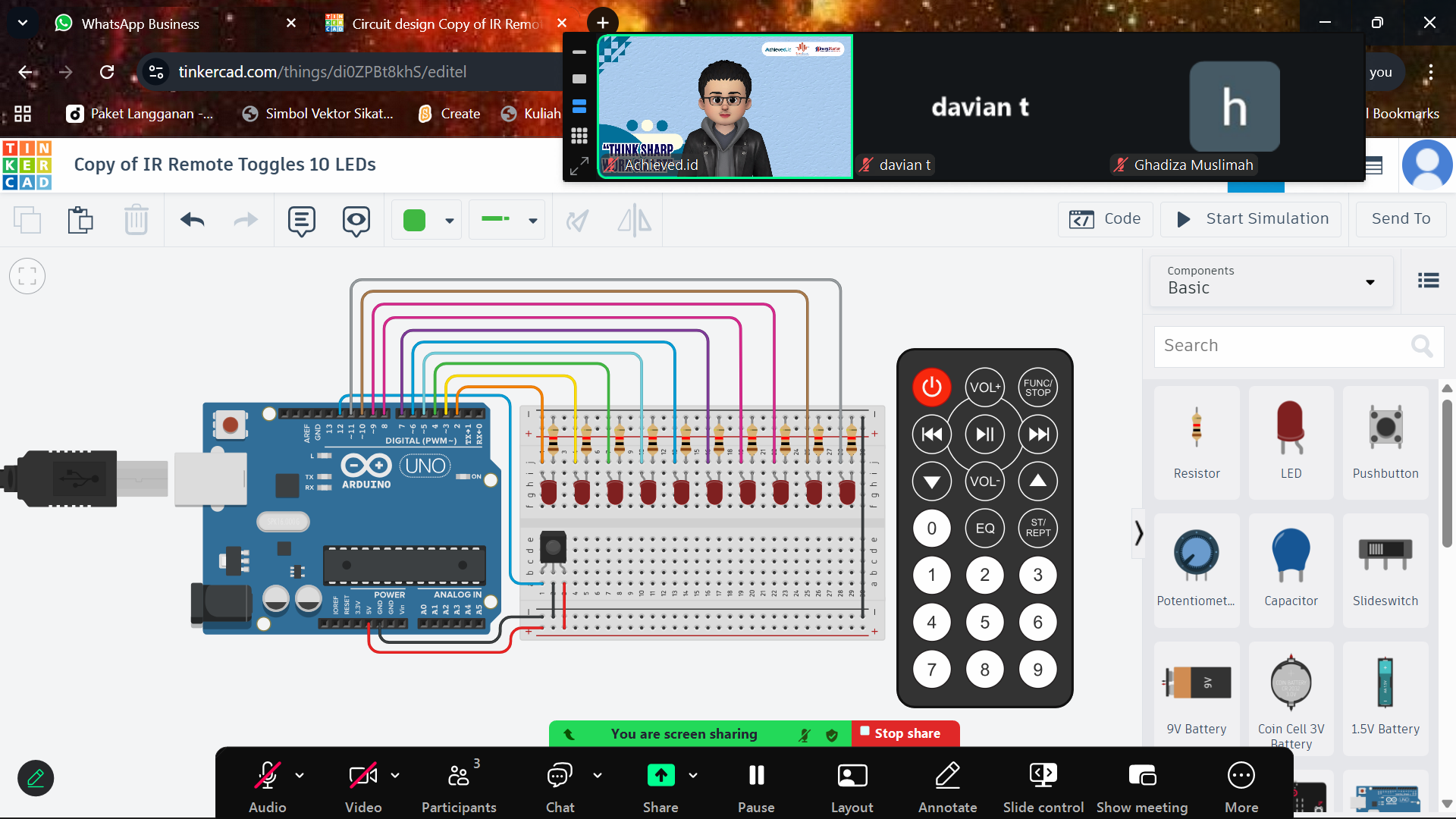This screenshot has height=819, width=1456.
Task: Open the Chat menu item
Action: point(560,786)
